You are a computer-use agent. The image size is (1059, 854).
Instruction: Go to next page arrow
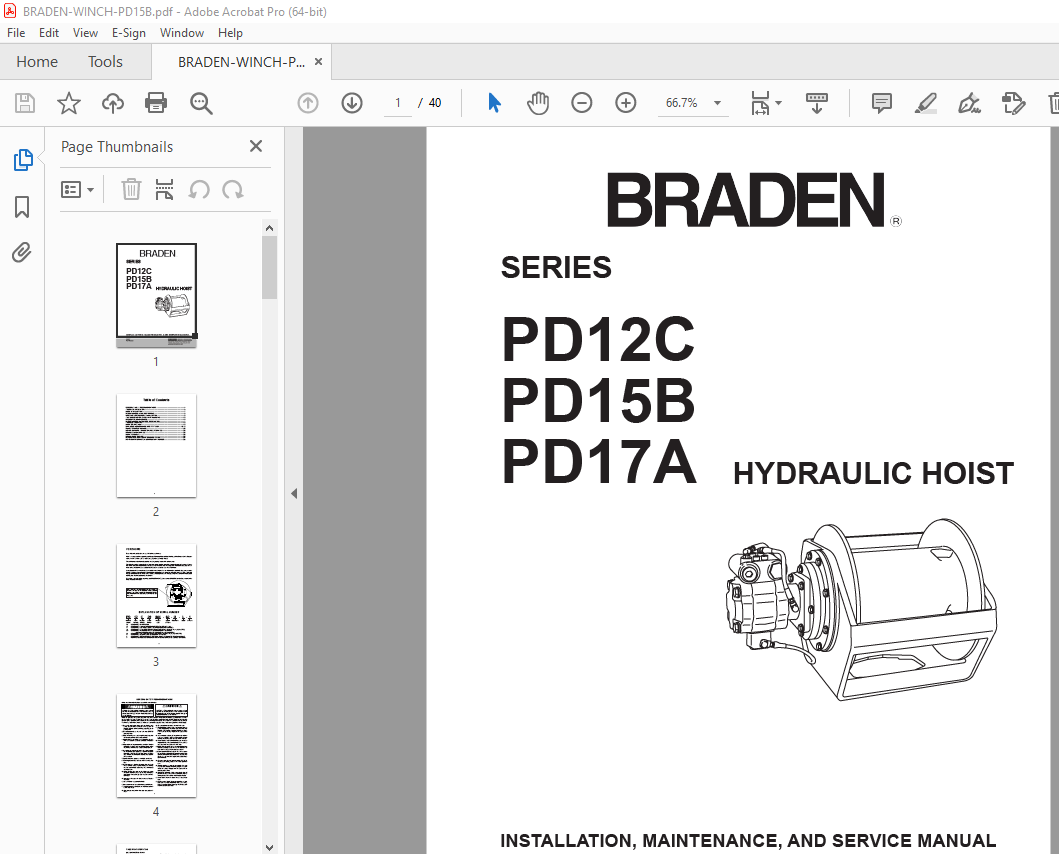[x=352, y=103]
